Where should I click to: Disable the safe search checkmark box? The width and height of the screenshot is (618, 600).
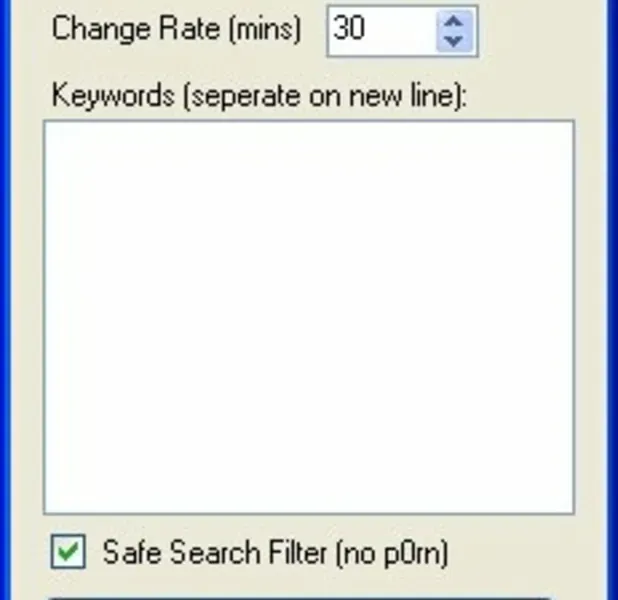click(68, 552)
